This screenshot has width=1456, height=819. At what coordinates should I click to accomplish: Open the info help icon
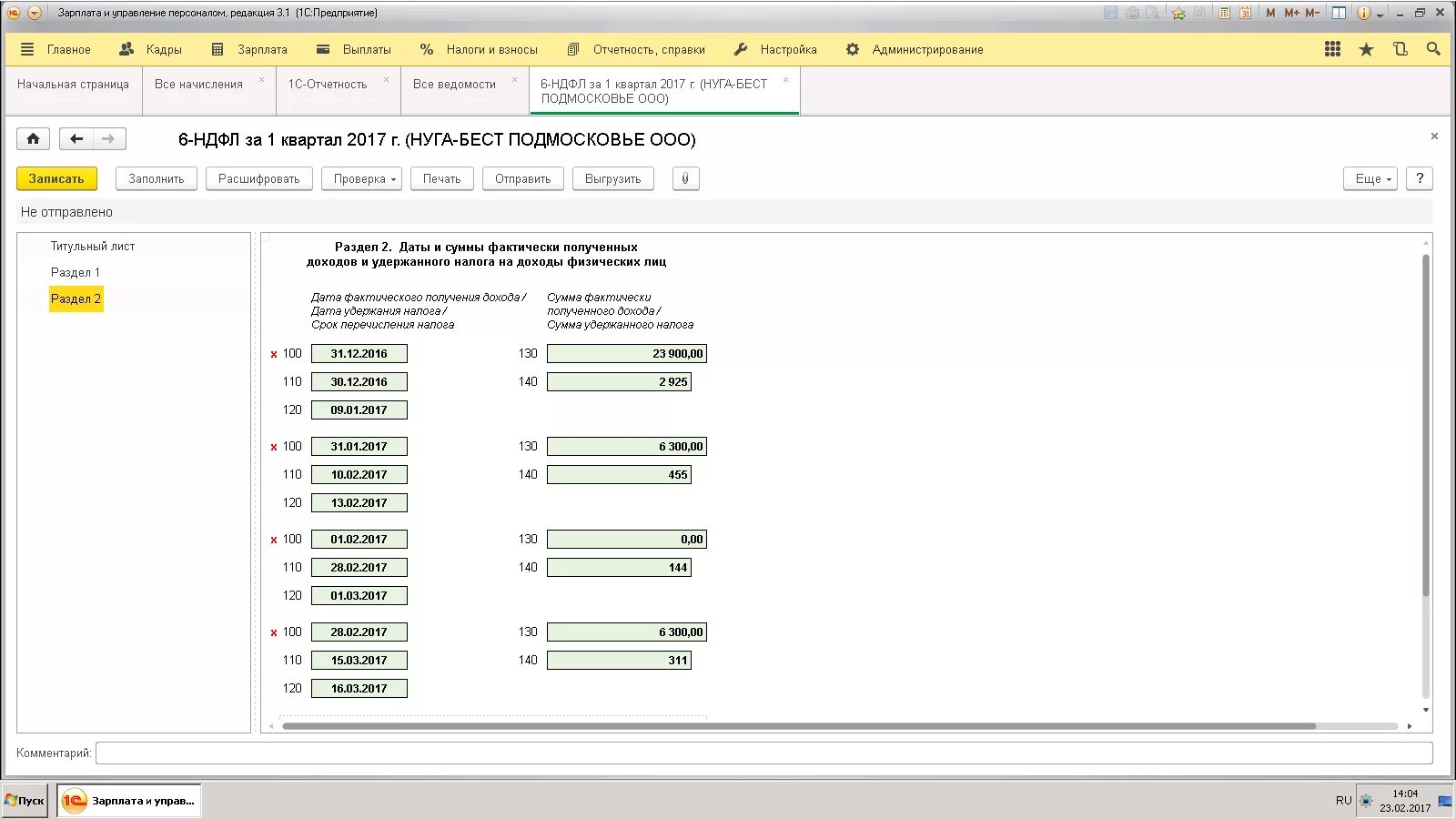coord(1363,13)
